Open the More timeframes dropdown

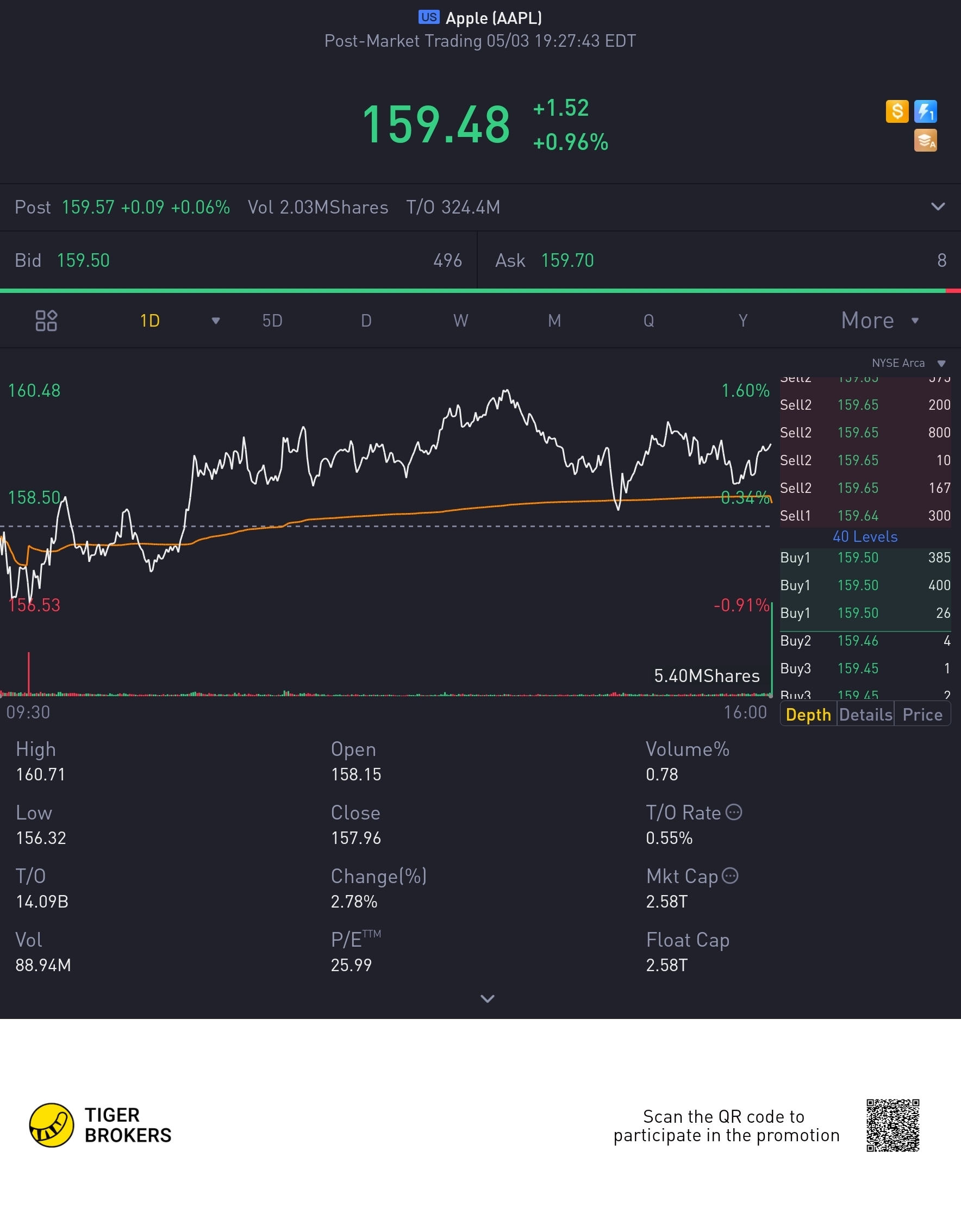[880, 321]
